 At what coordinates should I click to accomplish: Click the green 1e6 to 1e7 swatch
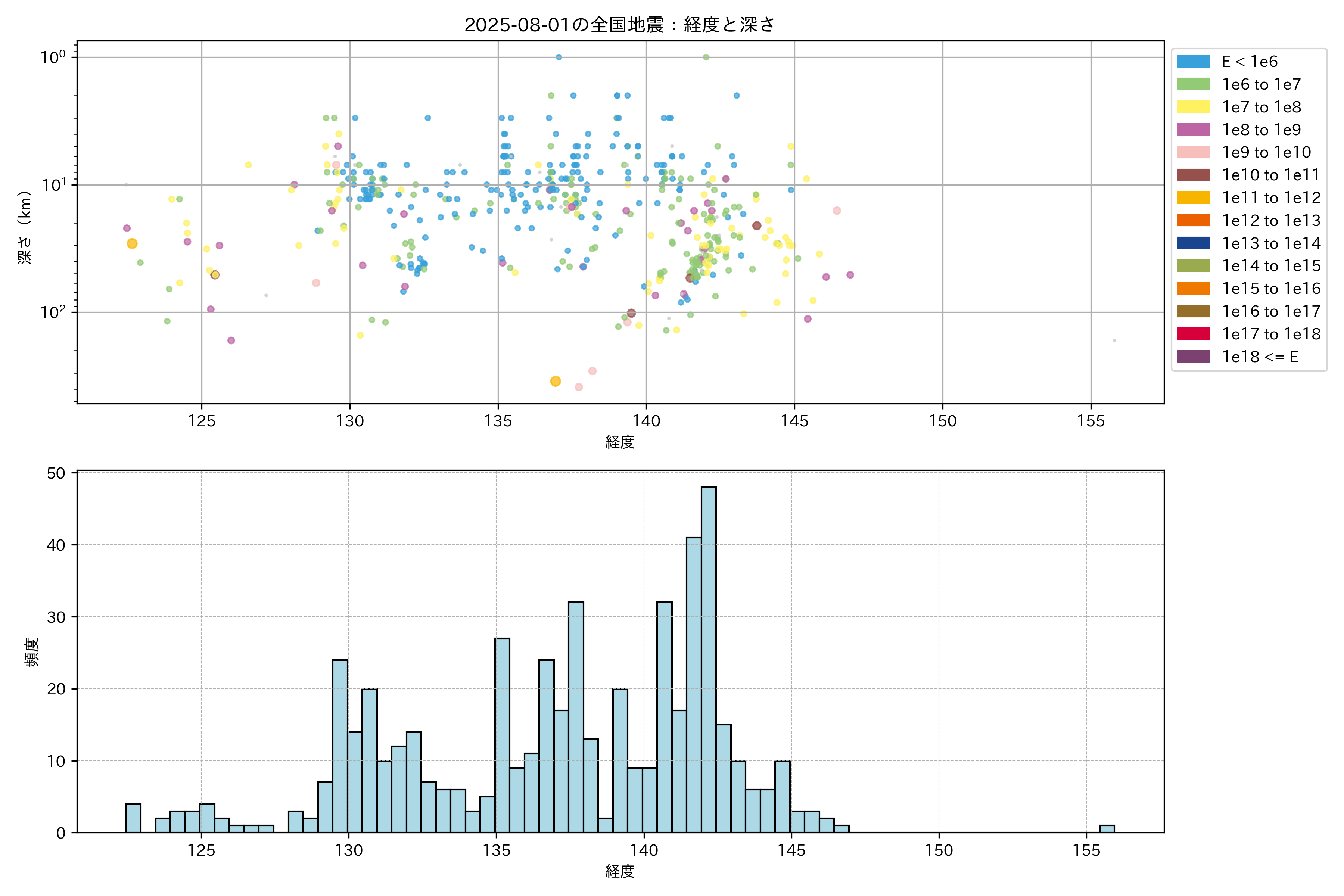pyautogui.click(x=1192, y=84)
